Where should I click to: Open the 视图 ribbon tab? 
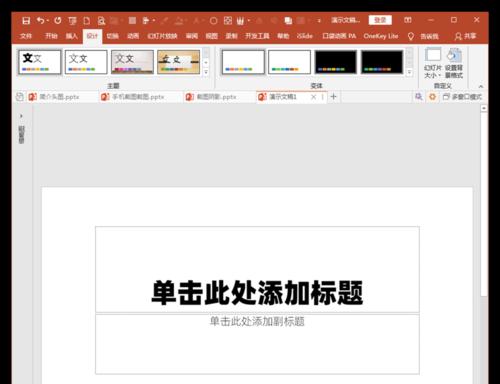point(211,36)
